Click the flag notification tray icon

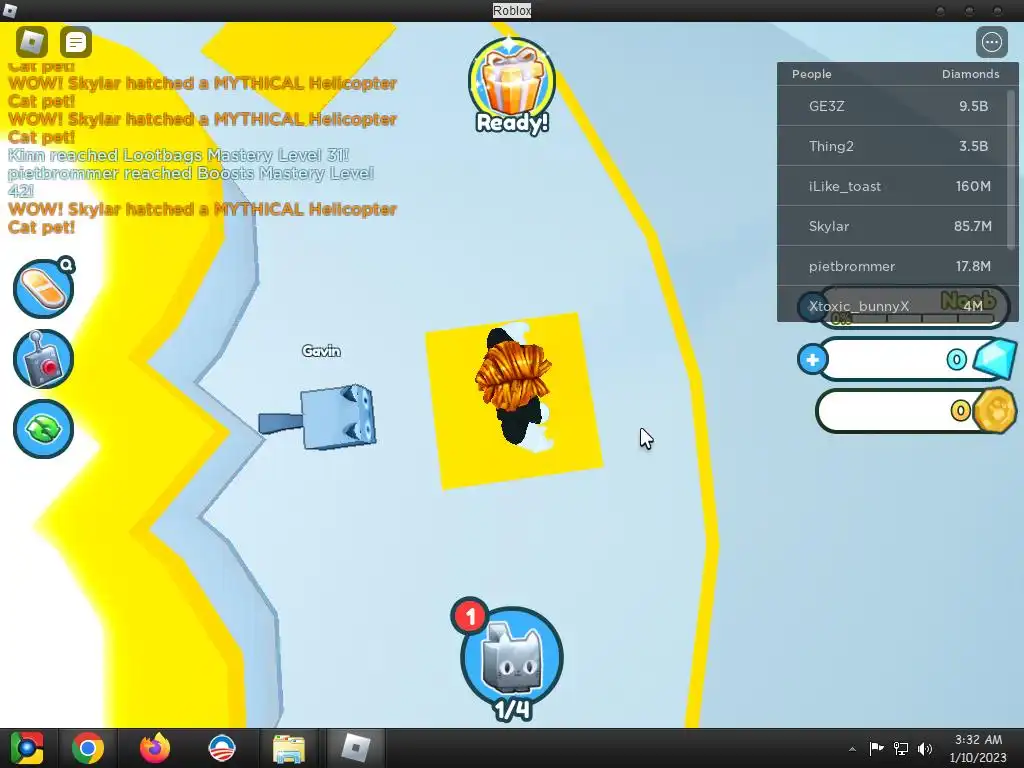point(876,748)
